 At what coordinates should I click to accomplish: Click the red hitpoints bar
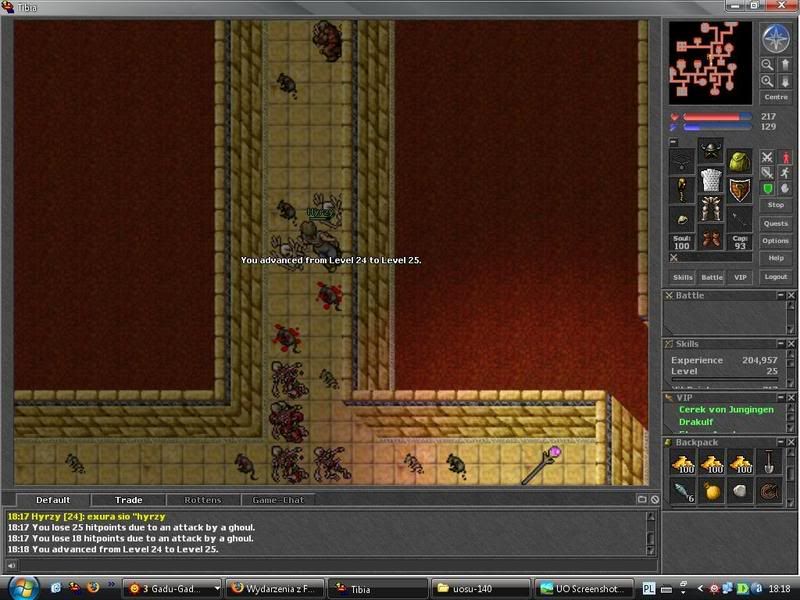pyautogui.click(x=717, y=117)
